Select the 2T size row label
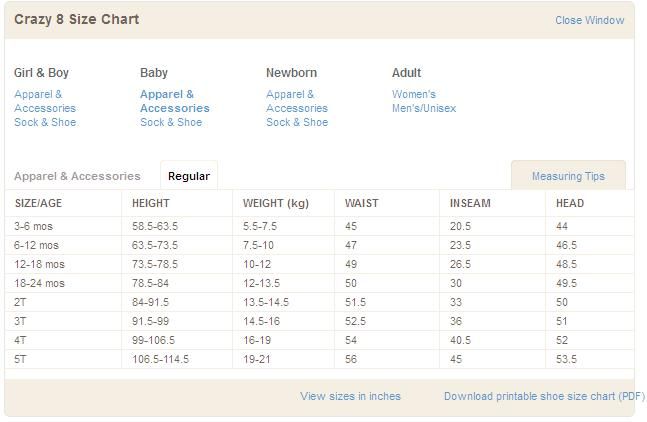647x422 pixels. click(x=21, y=302)
